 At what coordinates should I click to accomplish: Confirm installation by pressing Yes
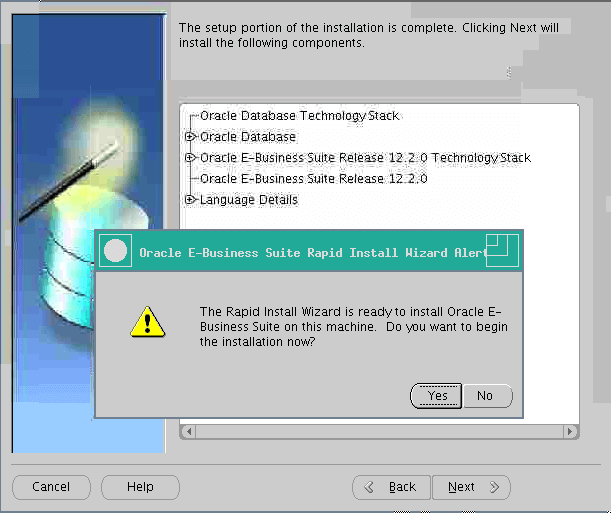[x=437, y=396]
